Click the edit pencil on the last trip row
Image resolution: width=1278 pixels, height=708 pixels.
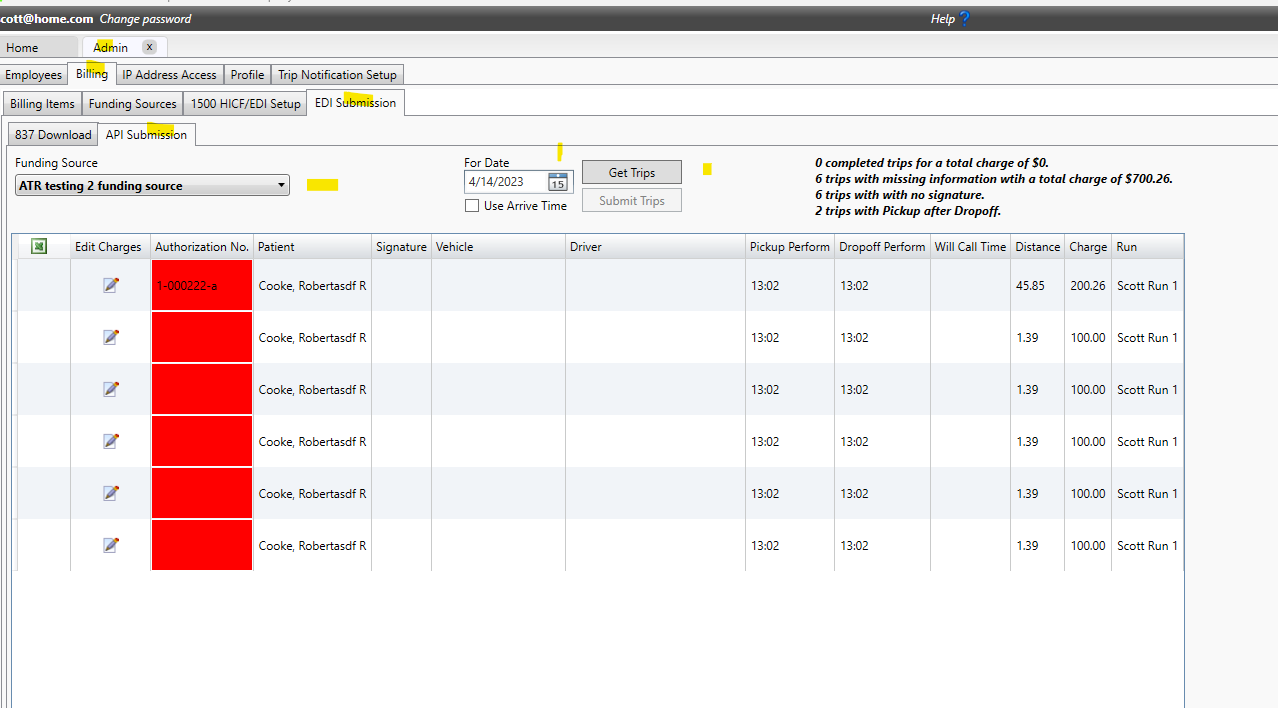(110, 545)
